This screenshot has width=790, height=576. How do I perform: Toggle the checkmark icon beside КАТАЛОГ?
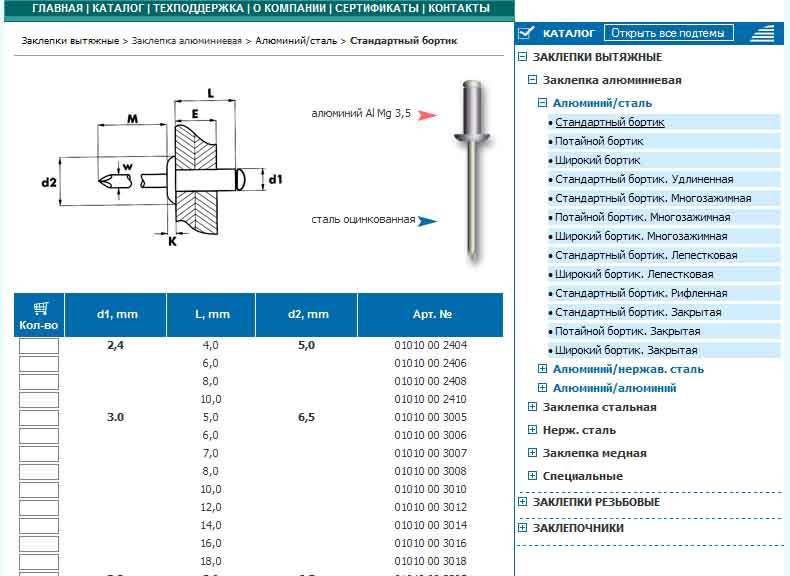tap(526, 33)
